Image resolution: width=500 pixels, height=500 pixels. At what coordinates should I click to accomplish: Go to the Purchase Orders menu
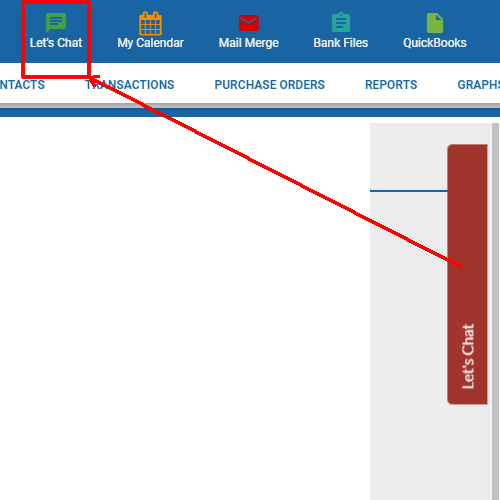269,85
